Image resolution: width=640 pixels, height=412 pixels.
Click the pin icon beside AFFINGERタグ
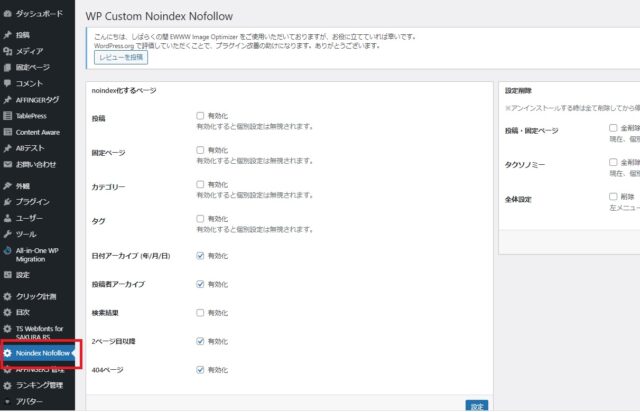pos(7,100)
